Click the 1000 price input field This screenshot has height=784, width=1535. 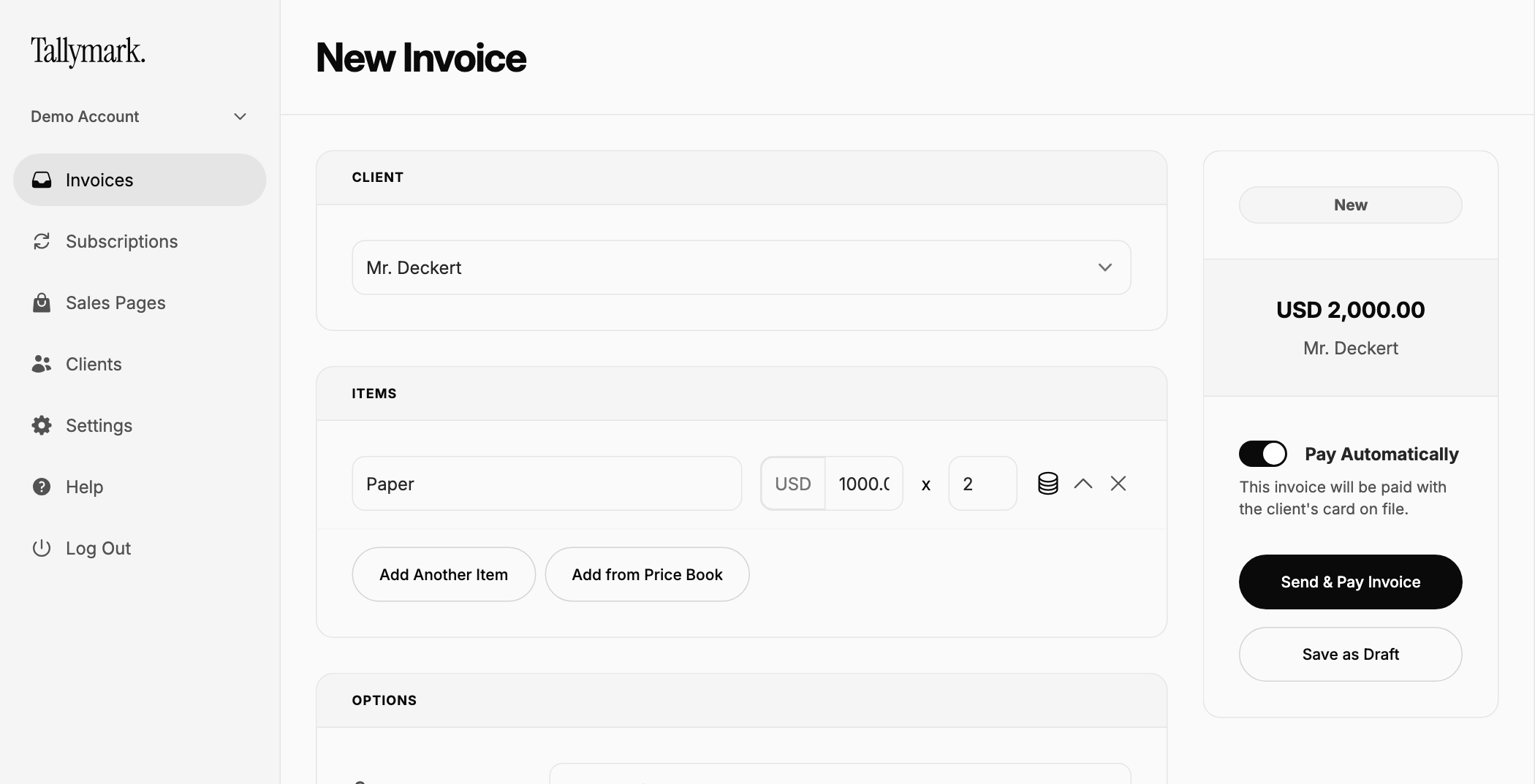(x=864, y=484)
